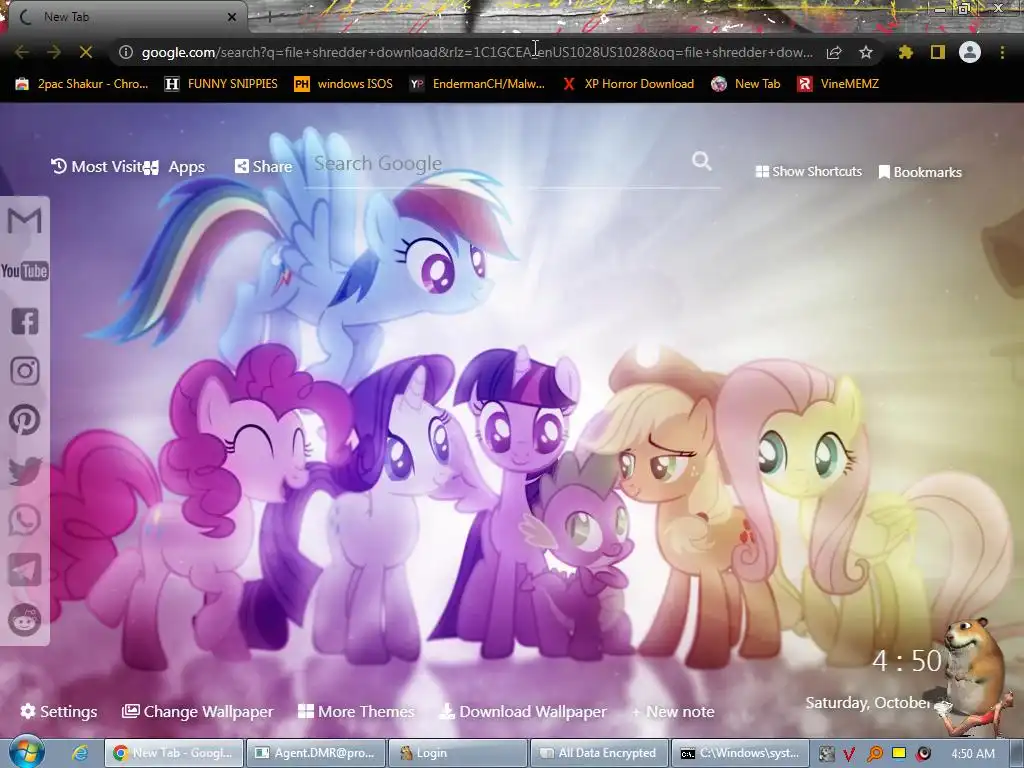Switch to Login taskbar window

[458, 753]
